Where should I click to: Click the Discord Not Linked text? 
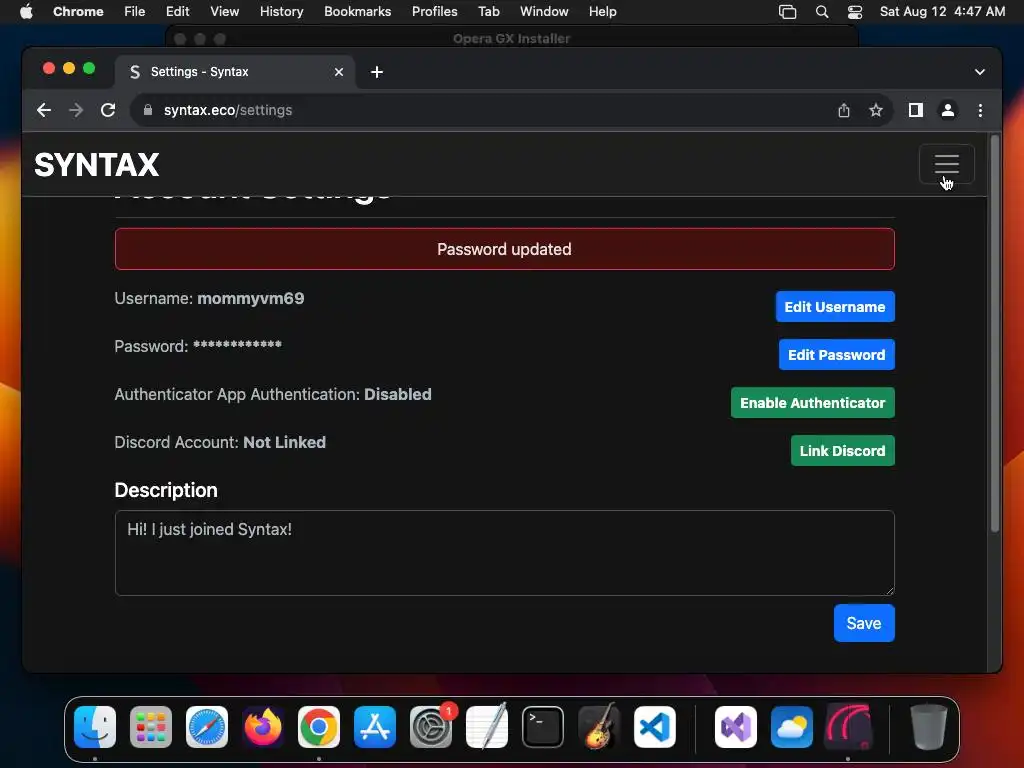coord(284,442)
